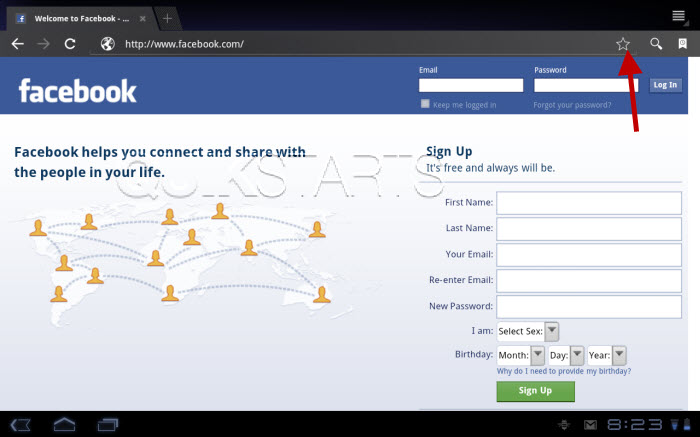
Task: Reload the page with the refresh icon
Action: click(x=70, y=44)
